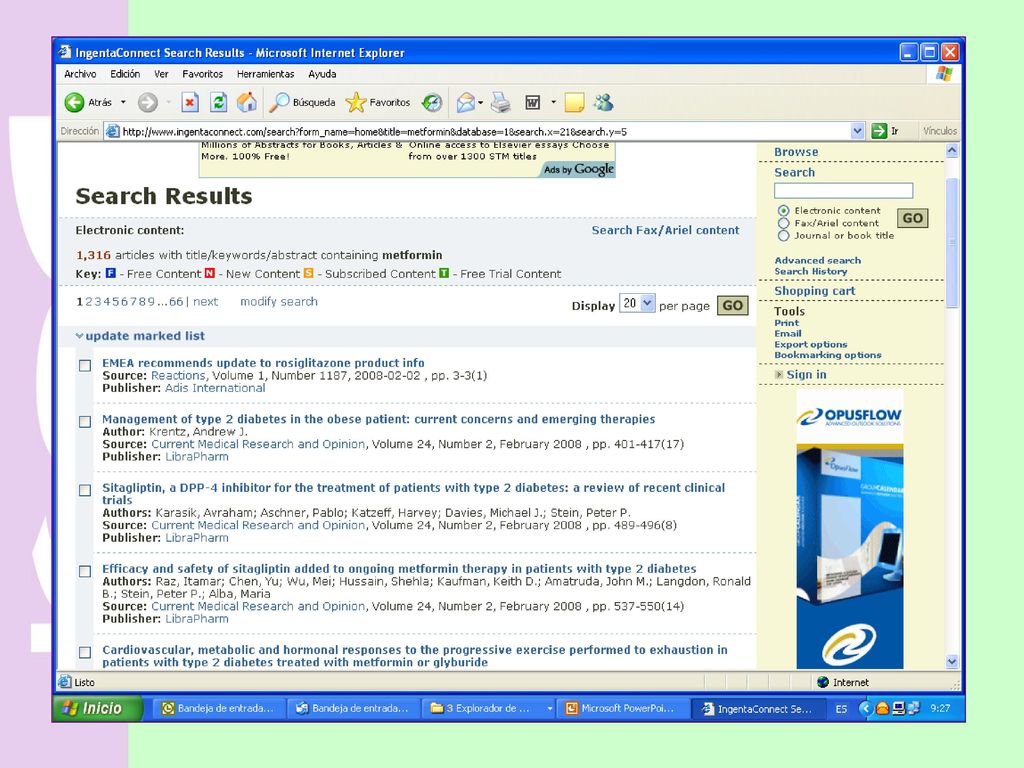Click the green Go (Ir) arrow icon
Image resolution: width=1024 pixels, height=768 pixels.
pyautogui.click(x=879, y=131)
